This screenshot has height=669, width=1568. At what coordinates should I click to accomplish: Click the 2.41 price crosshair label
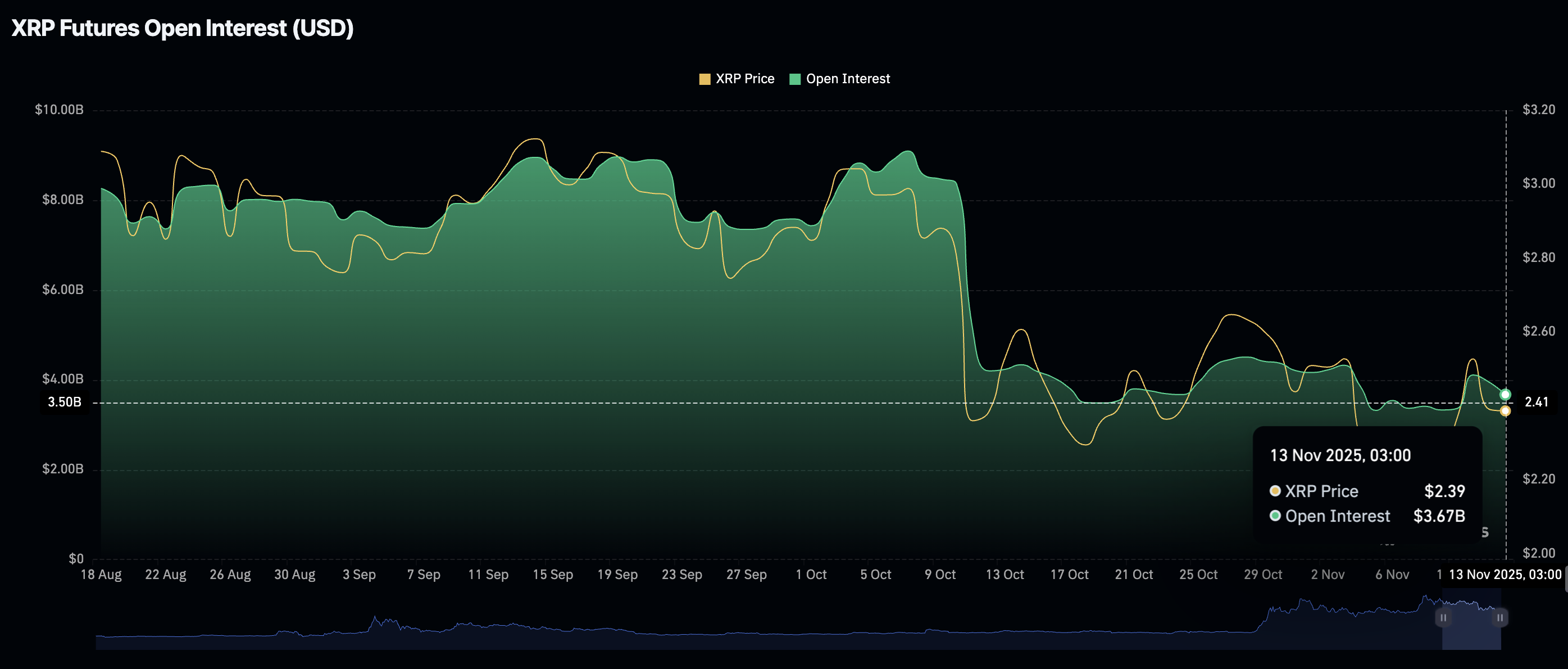click(1536, 402)
